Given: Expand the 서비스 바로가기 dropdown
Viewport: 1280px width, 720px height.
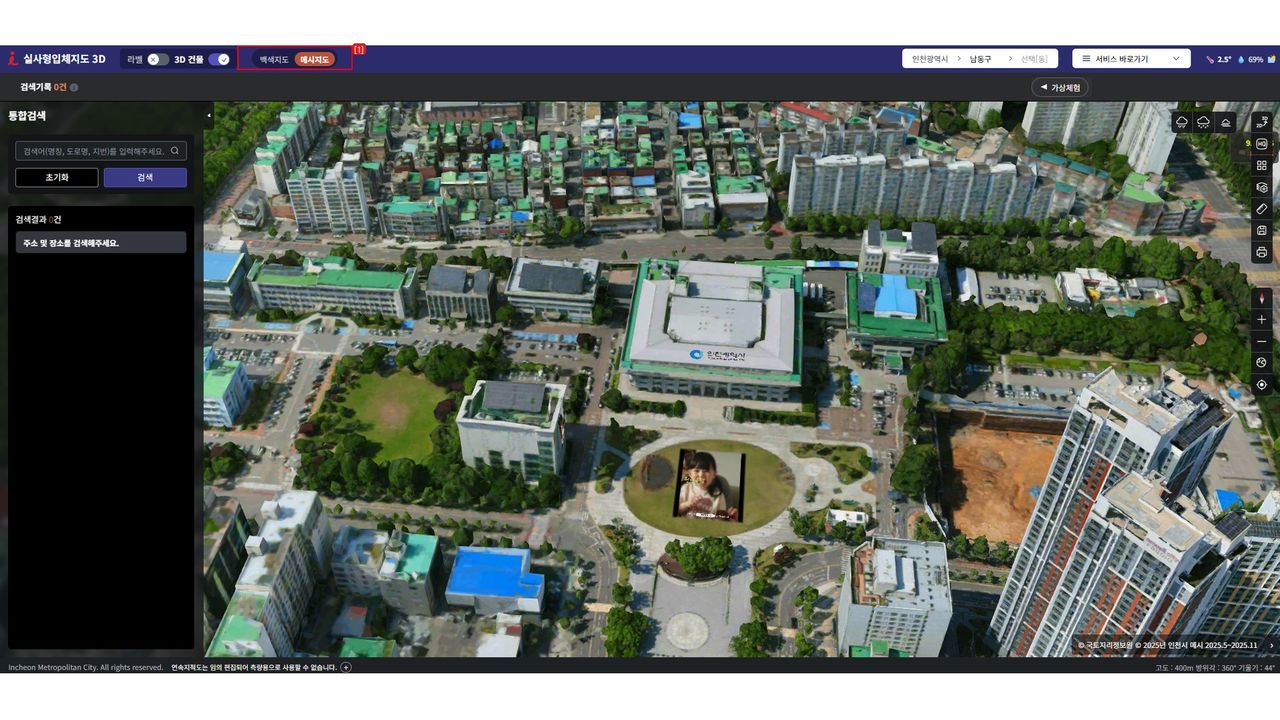Looking at the screenshot, I should 1131,59.
